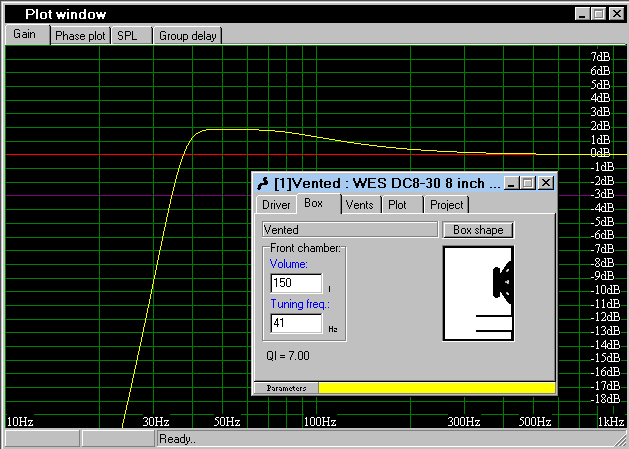Image resolution: width=629 pixels, height=449 pixels.
Task: Switch to the Vents tab
Action: pos(360,205)
